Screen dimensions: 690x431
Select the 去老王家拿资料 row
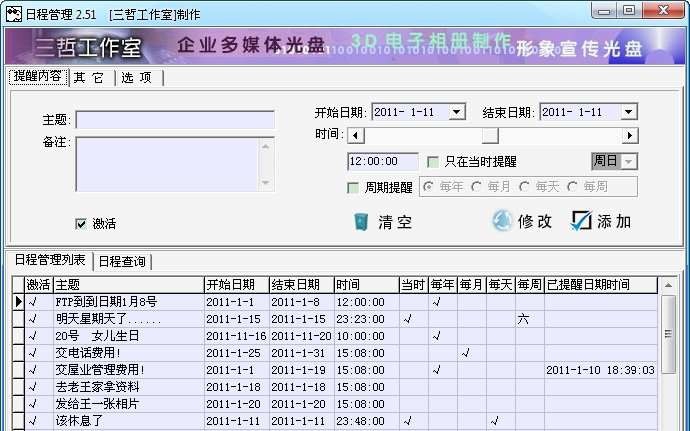click(x=335, y=387)
